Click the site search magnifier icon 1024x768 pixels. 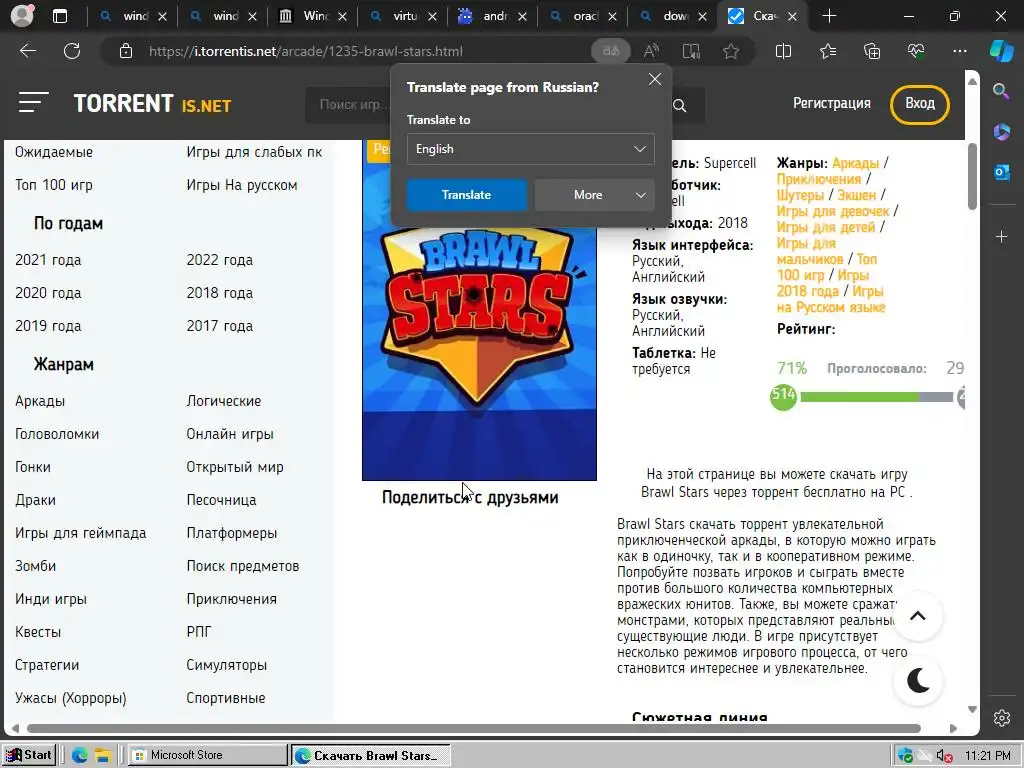(x=680, y=105)
